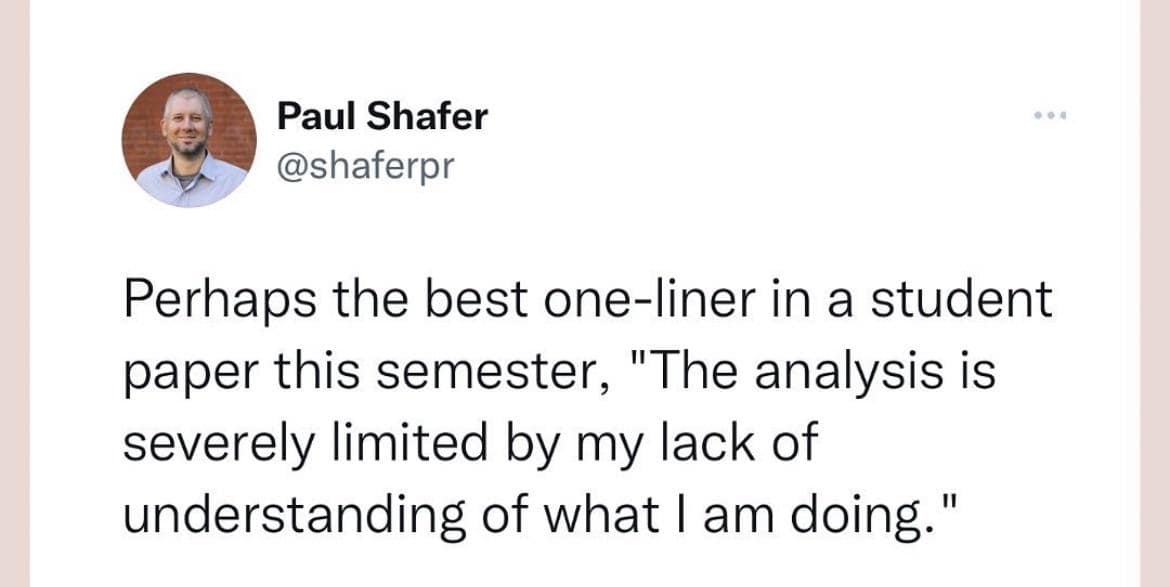The image size is (1170, 587).
Task: Click the last line ending "I am doing."
Action: pyautogui.click(x=540, y=516)
